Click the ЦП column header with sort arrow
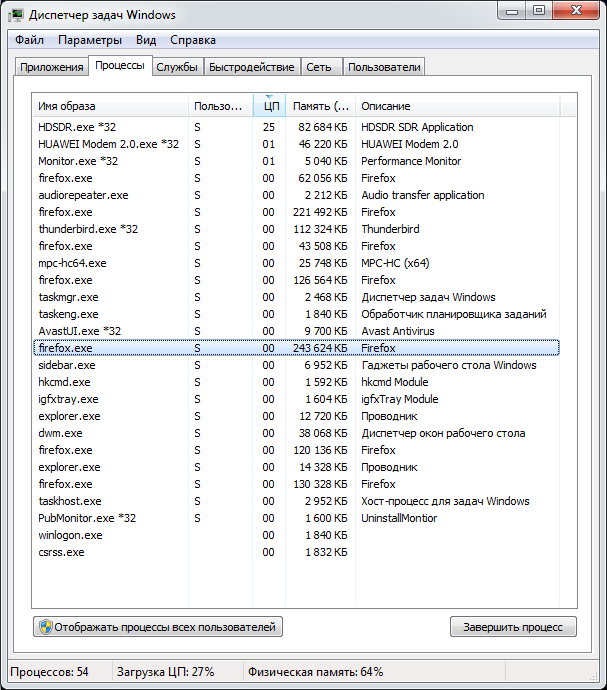This screenshot has width=607, height=690. [x=269, y=106]
